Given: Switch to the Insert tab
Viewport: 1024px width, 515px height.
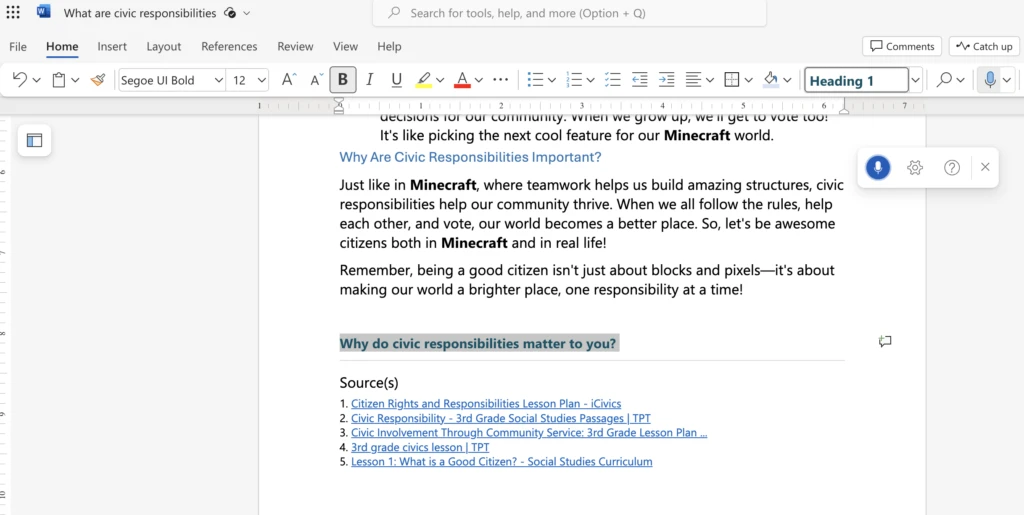Looking at the screenshot, I should (x=112, y=46).
